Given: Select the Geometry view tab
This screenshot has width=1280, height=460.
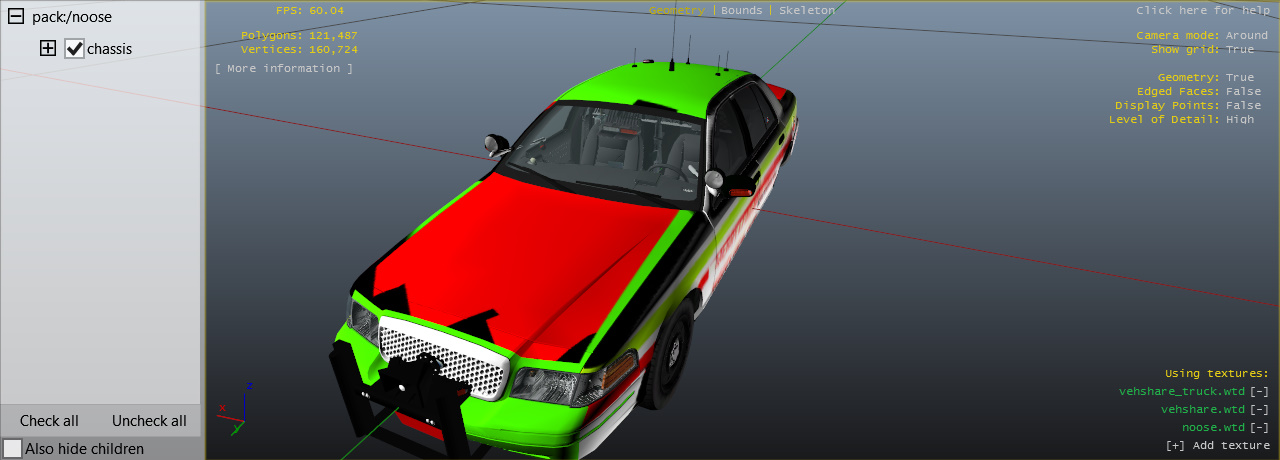Looking at the screenshot, I should [676, 10].
